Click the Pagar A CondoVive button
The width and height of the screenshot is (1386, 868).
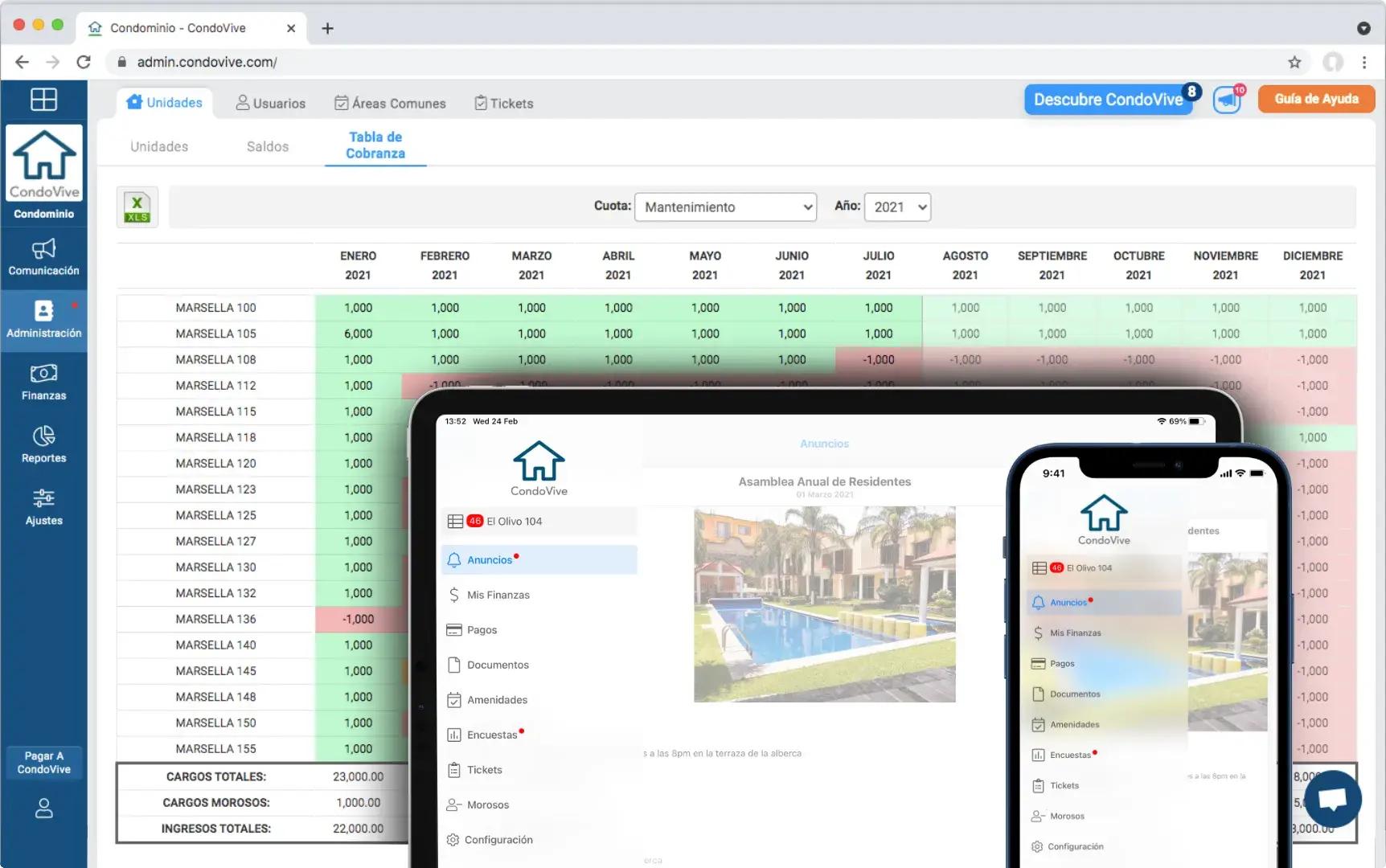43,762
